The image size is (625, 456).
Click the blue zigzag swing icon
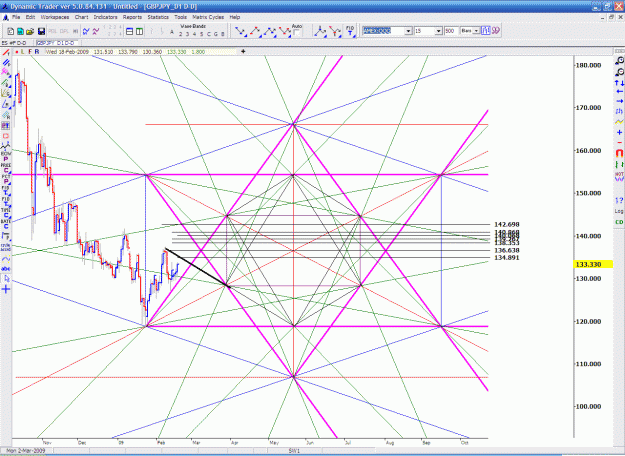[x=86, y=31]
